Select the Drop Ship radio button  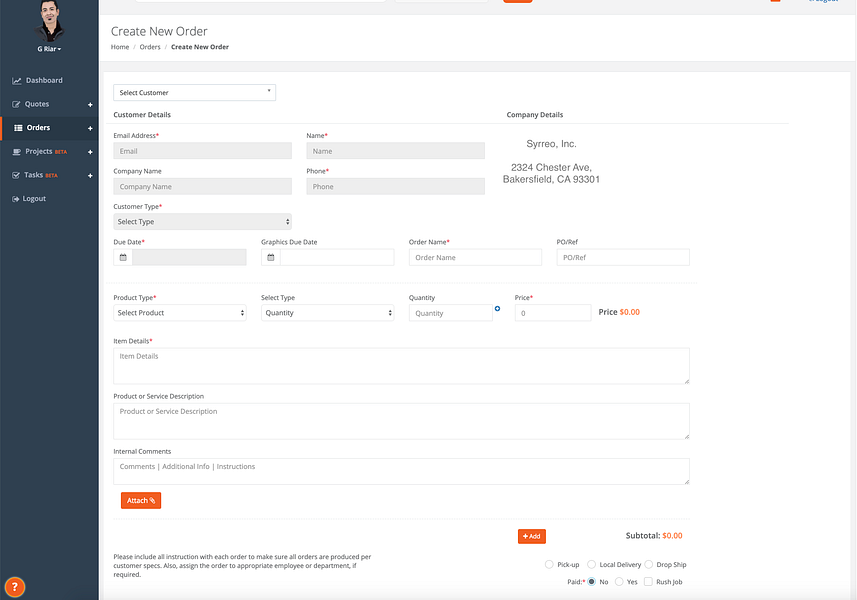pyautogui.click(x=649, y=564)
